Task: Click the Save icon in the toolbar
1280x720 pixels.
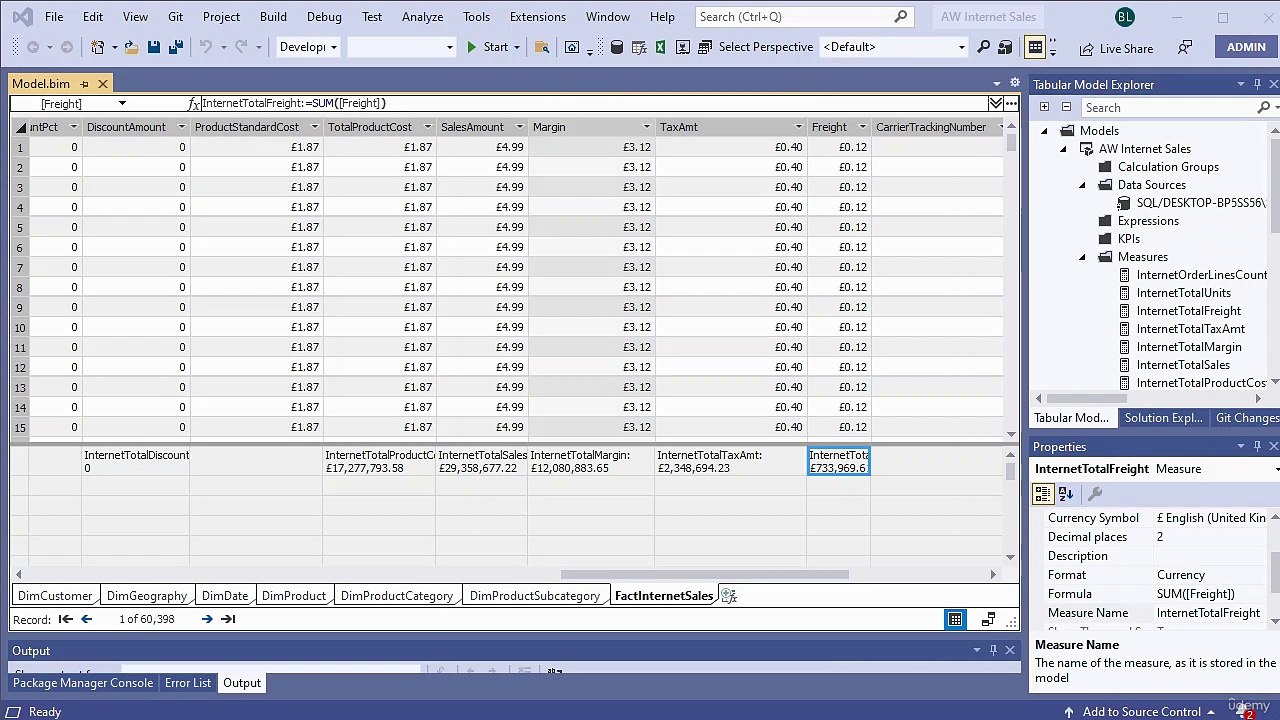Action: pyautogui.click(x=153, y=47)
